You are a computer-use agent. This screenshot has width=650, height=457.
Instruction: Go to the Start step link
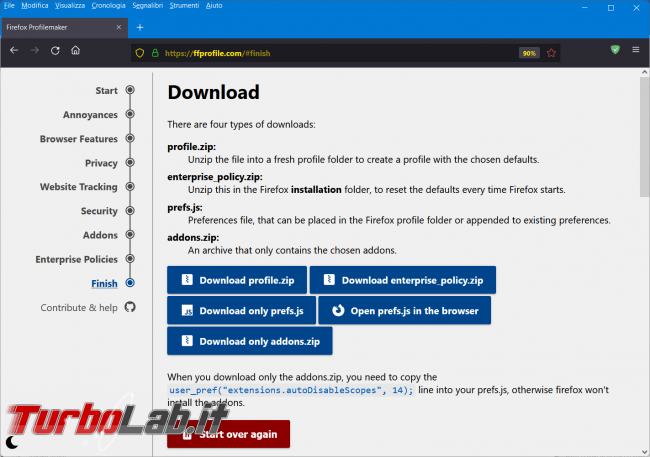pyautogui.click(x=107, y=90)
